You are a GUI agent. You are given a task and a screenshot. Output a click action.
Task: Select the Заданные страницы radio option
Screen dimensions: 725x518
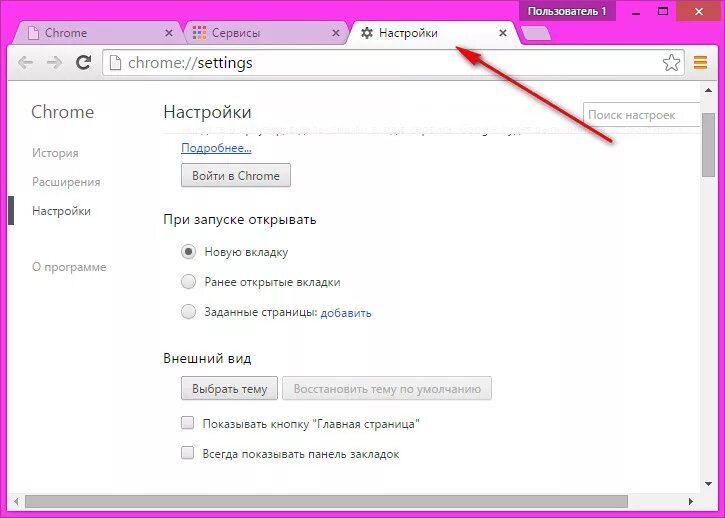pos(188,312)
